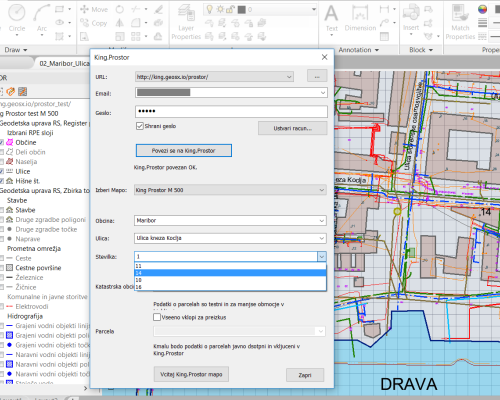Toggle Ulice layer checkbox
The width and height of the screenshot is (500, 400).
click(x=2, y=171)
